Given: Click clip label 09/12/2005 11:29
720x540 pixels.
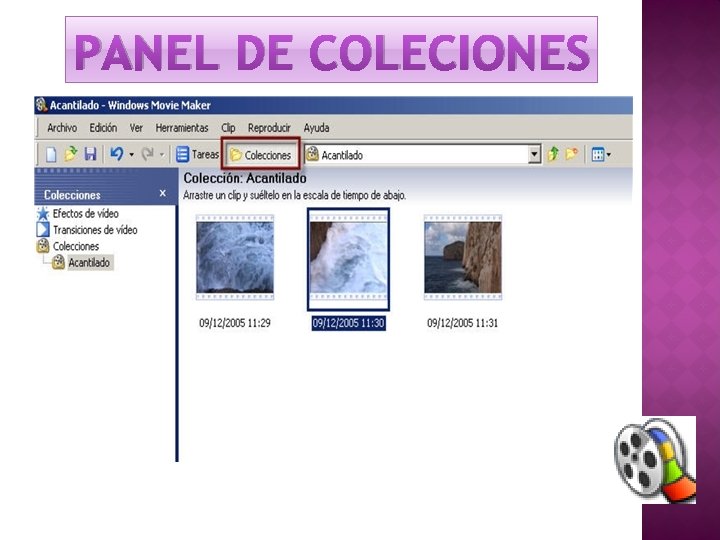Looking at the screenshot, I should coord(235,323).
